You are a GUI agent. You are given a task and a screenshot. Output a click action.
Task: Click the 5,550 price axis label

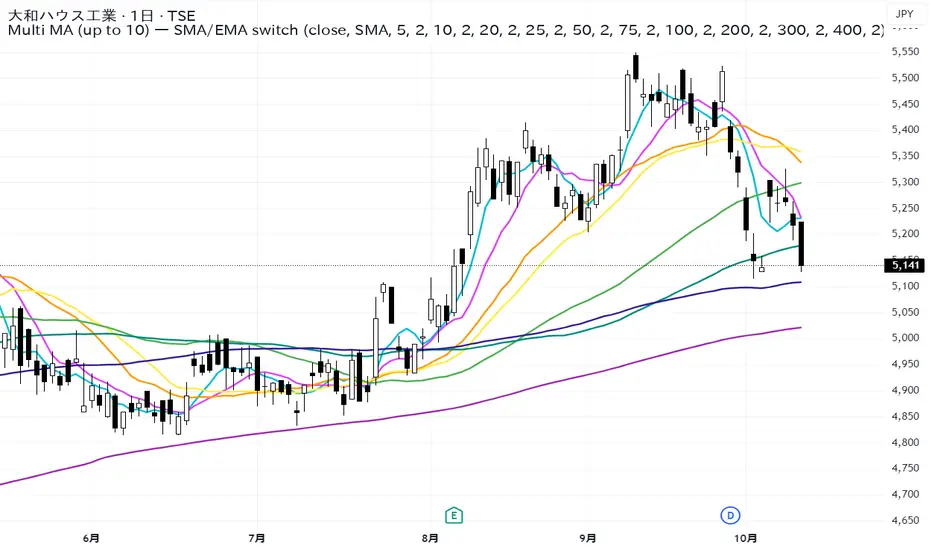coord(905,52)
